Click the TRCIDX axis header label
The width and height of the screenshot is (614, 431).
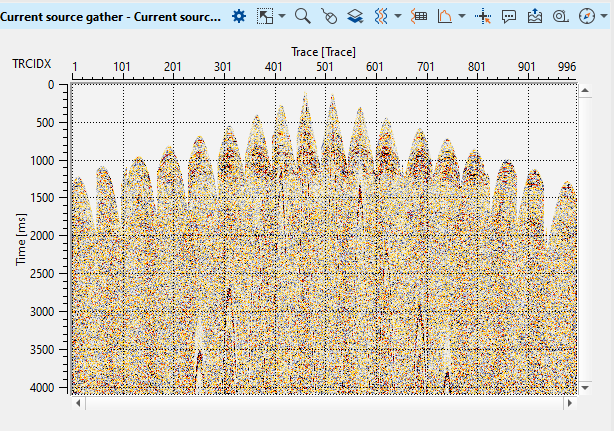[x=32, y=64]
